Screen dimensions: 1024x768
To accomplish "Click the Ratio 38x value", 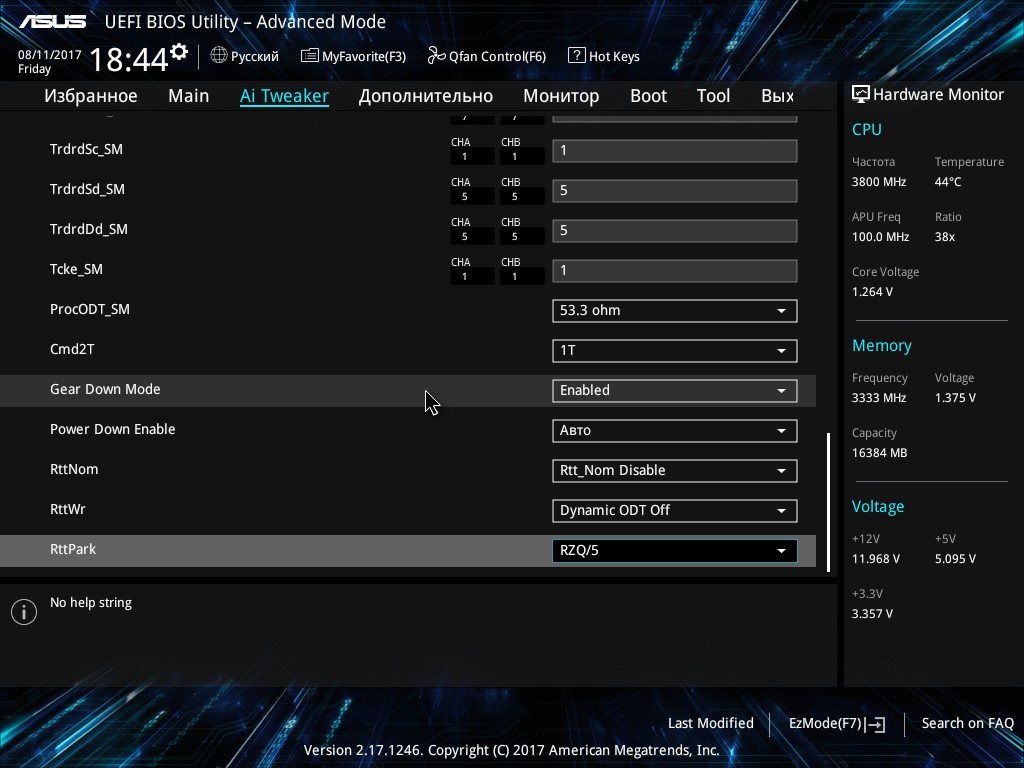I will [944, 237].
